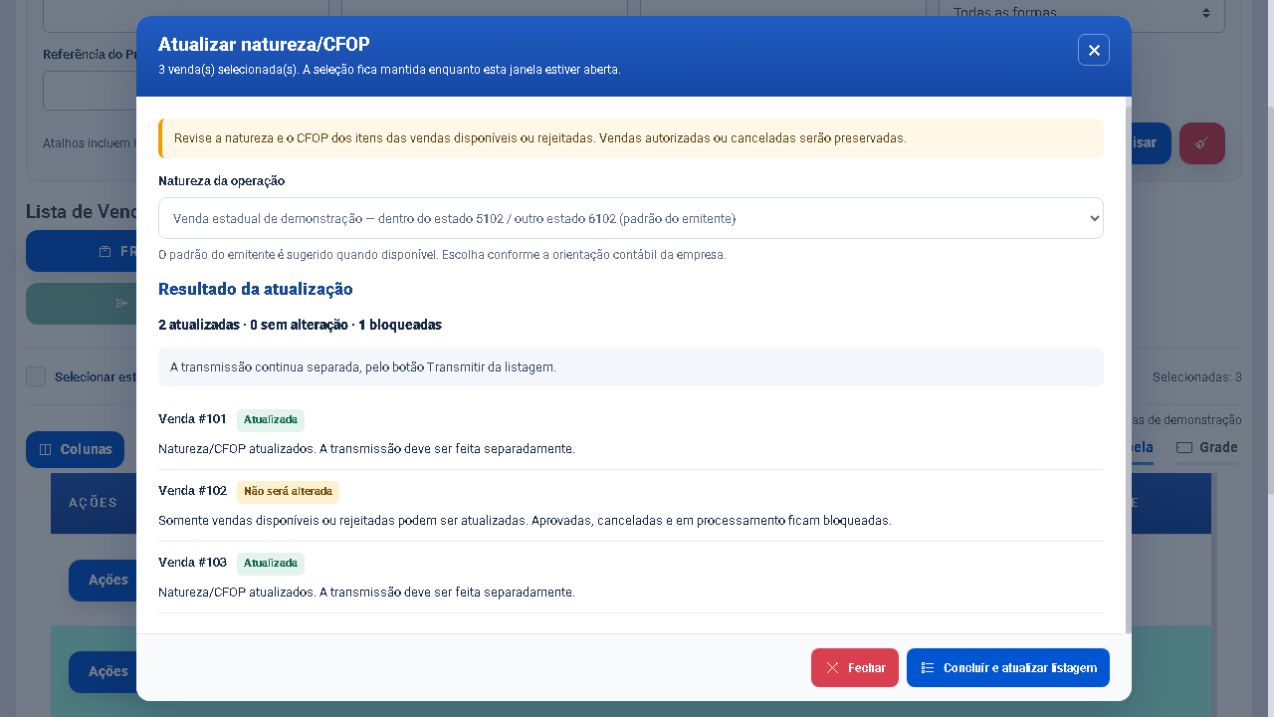The image size is (1274, 717).
Task: Click the second Ações button
Action: [103, 672]
